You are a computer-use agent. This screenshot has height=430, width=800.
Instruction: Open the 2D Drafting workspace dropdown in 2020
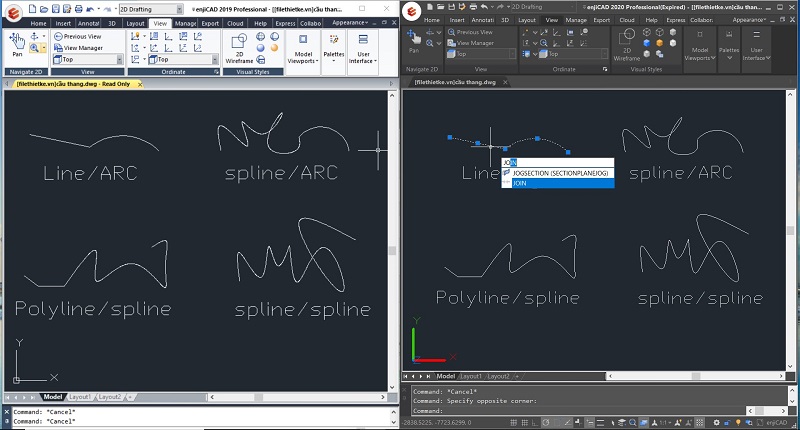pyautogui.click(x=542, y=7)
